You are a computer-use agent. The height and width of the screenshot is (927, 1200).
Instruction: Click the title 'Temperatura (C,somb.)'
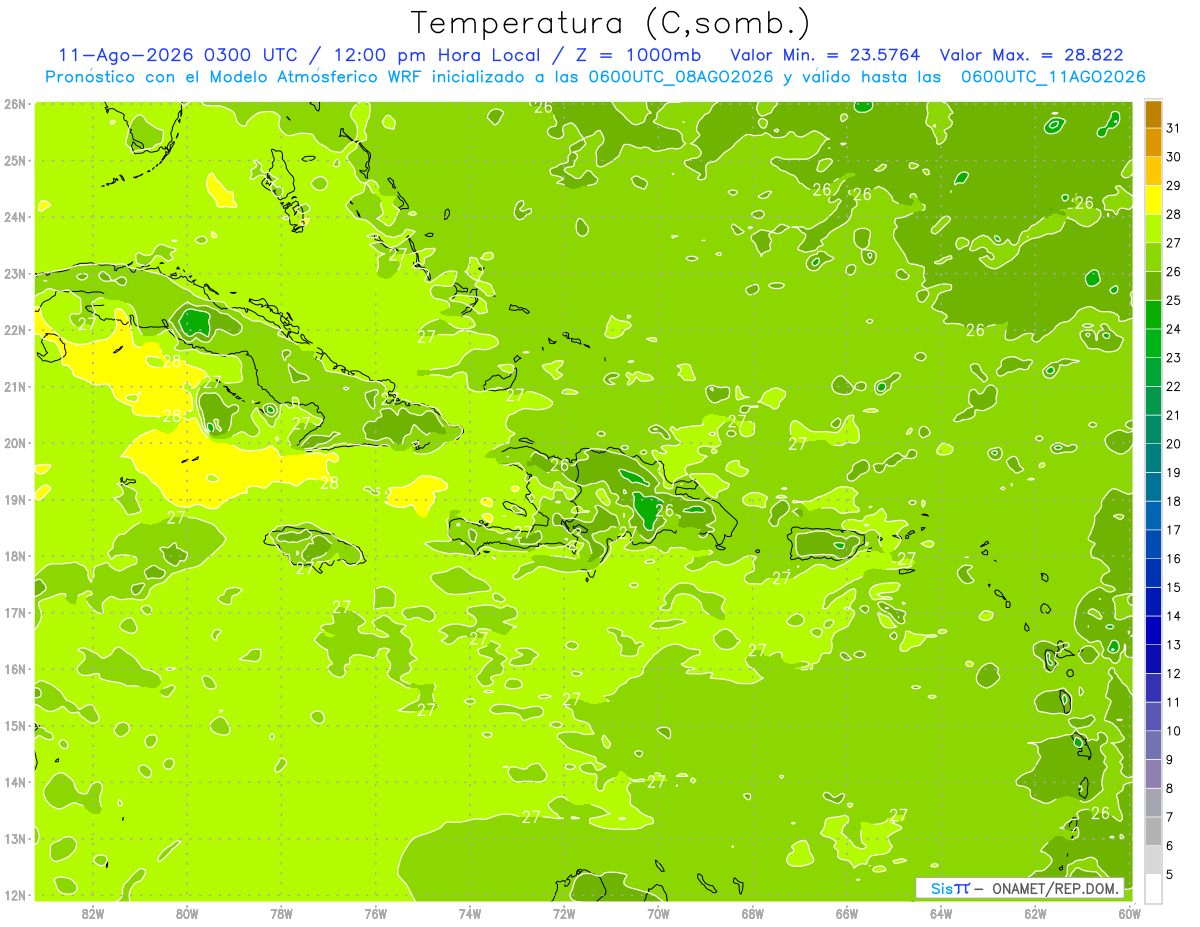point(611,24)
